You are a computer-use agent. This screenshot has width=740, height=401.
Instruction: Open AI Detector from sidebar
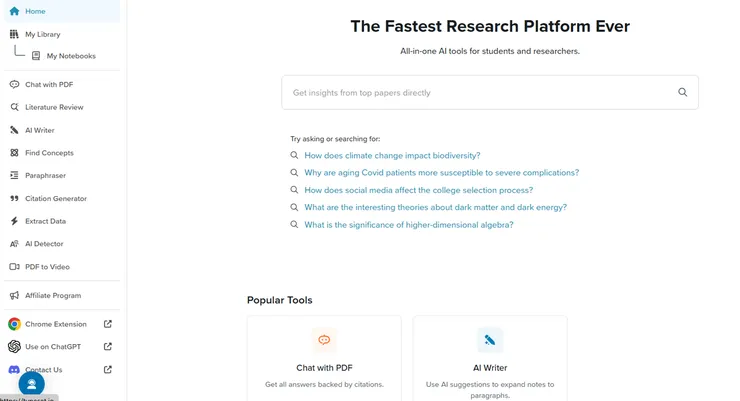(44, 244)
